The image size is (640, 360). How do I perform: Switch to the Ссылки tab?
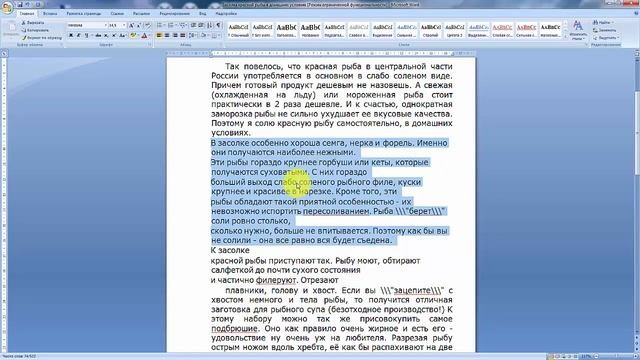(x=117, y=13)
